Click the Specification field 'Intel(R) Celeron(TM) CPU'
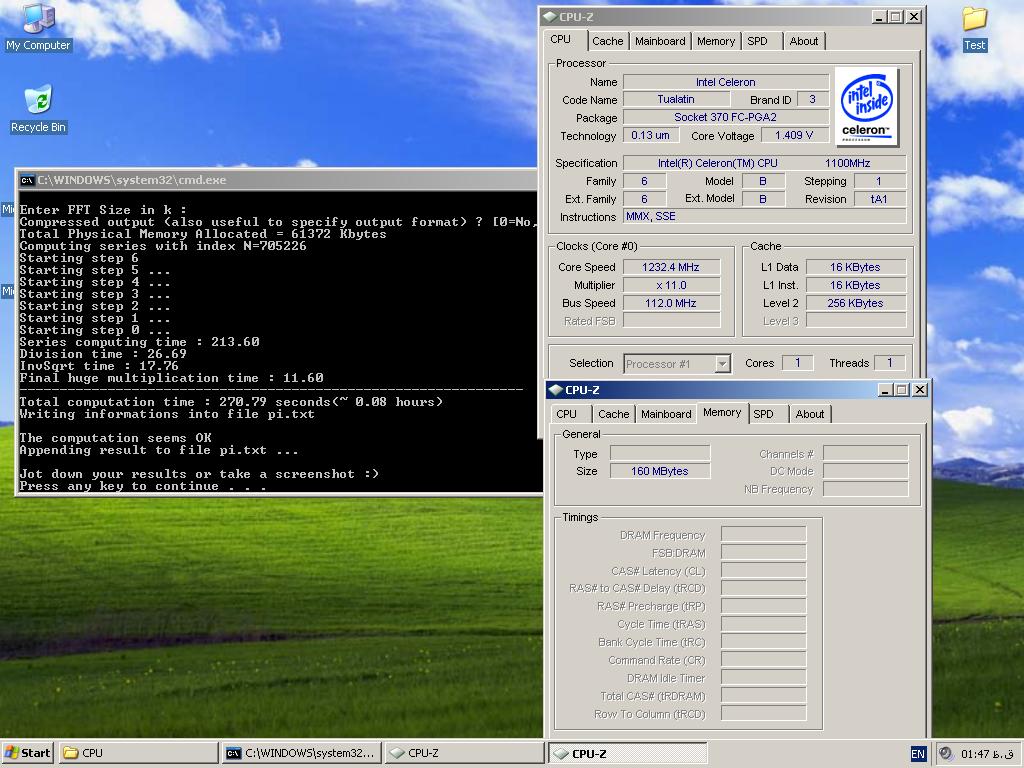This screenshot has width=1024, height=768. click(x=765, y=163)
